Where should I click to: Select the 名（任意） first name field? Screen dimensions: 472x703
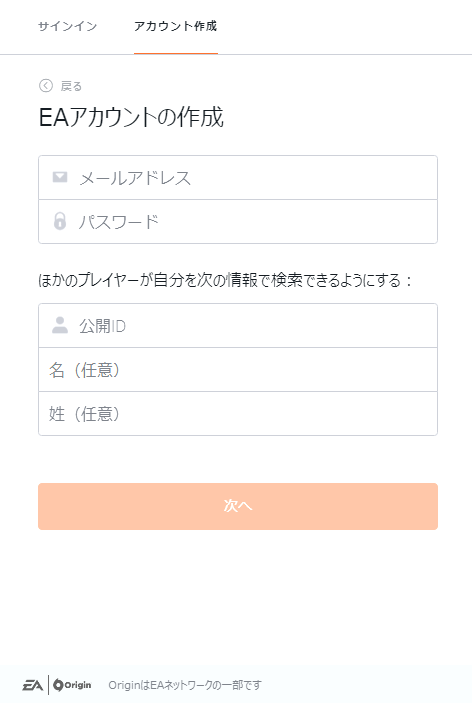point(238,369)
